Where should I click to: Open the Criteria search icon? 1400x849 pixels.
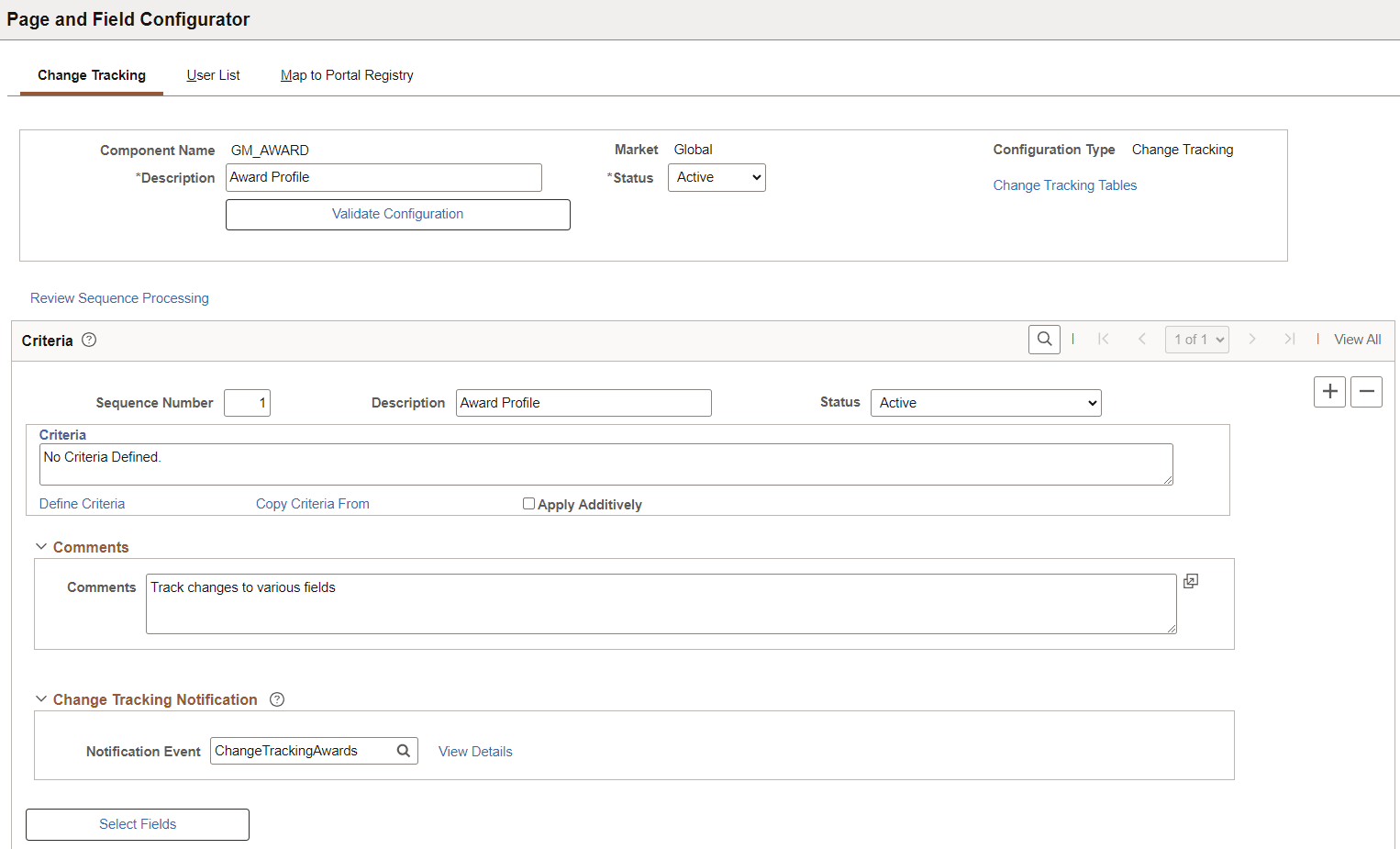(1044, 339)
